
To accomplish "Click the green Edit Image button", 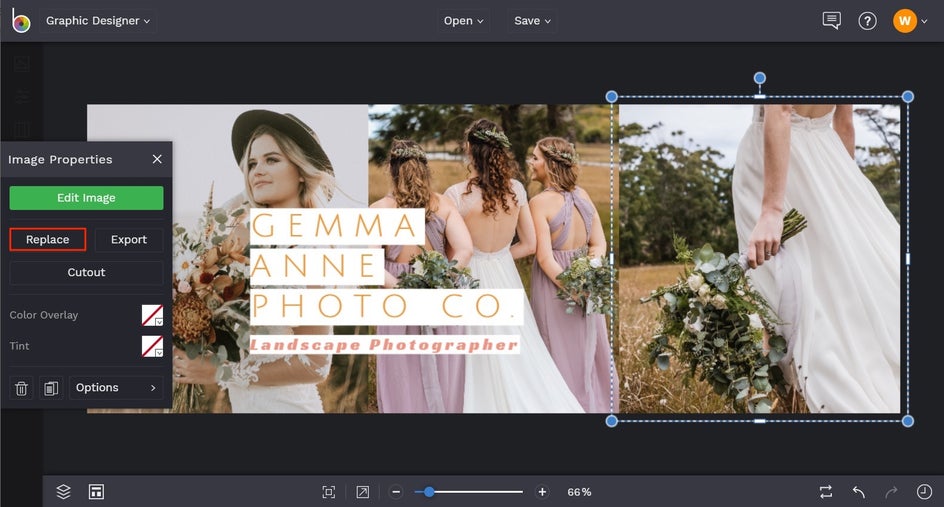I will [86, 198].
